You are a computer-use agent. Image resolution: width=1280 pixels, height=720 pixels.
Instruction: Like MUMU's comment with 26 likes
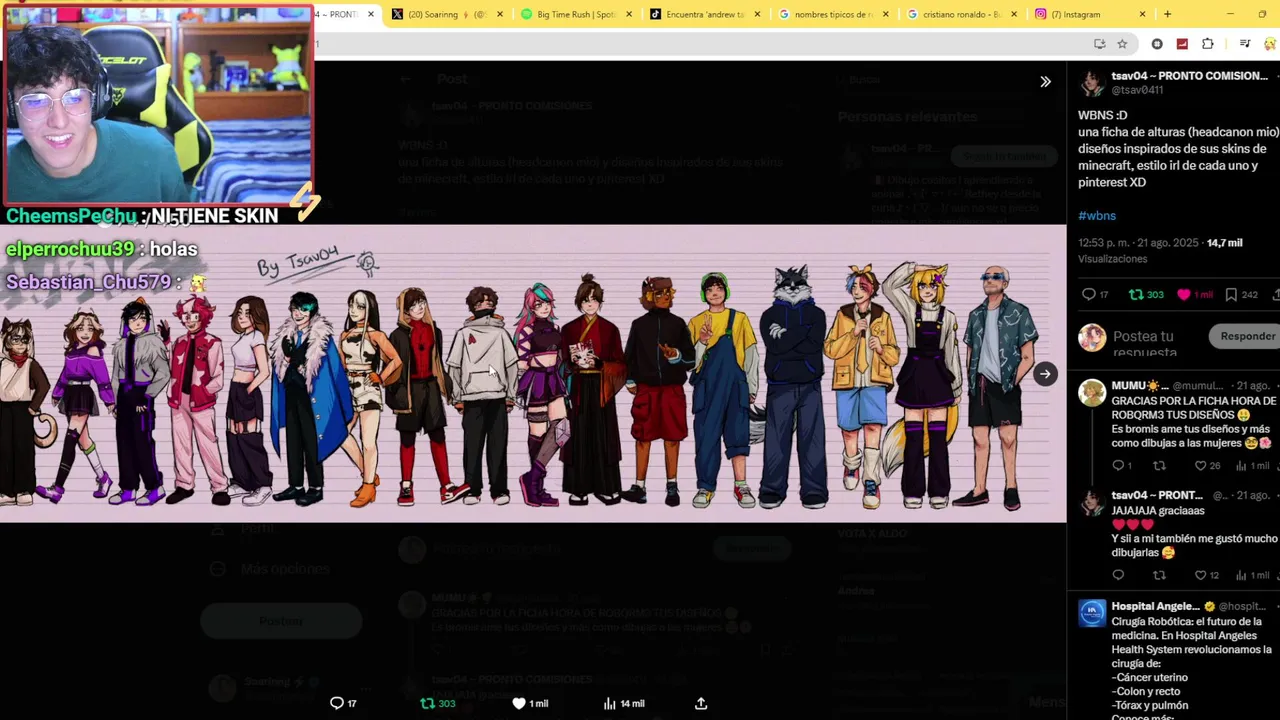(x=1201, y=466)
